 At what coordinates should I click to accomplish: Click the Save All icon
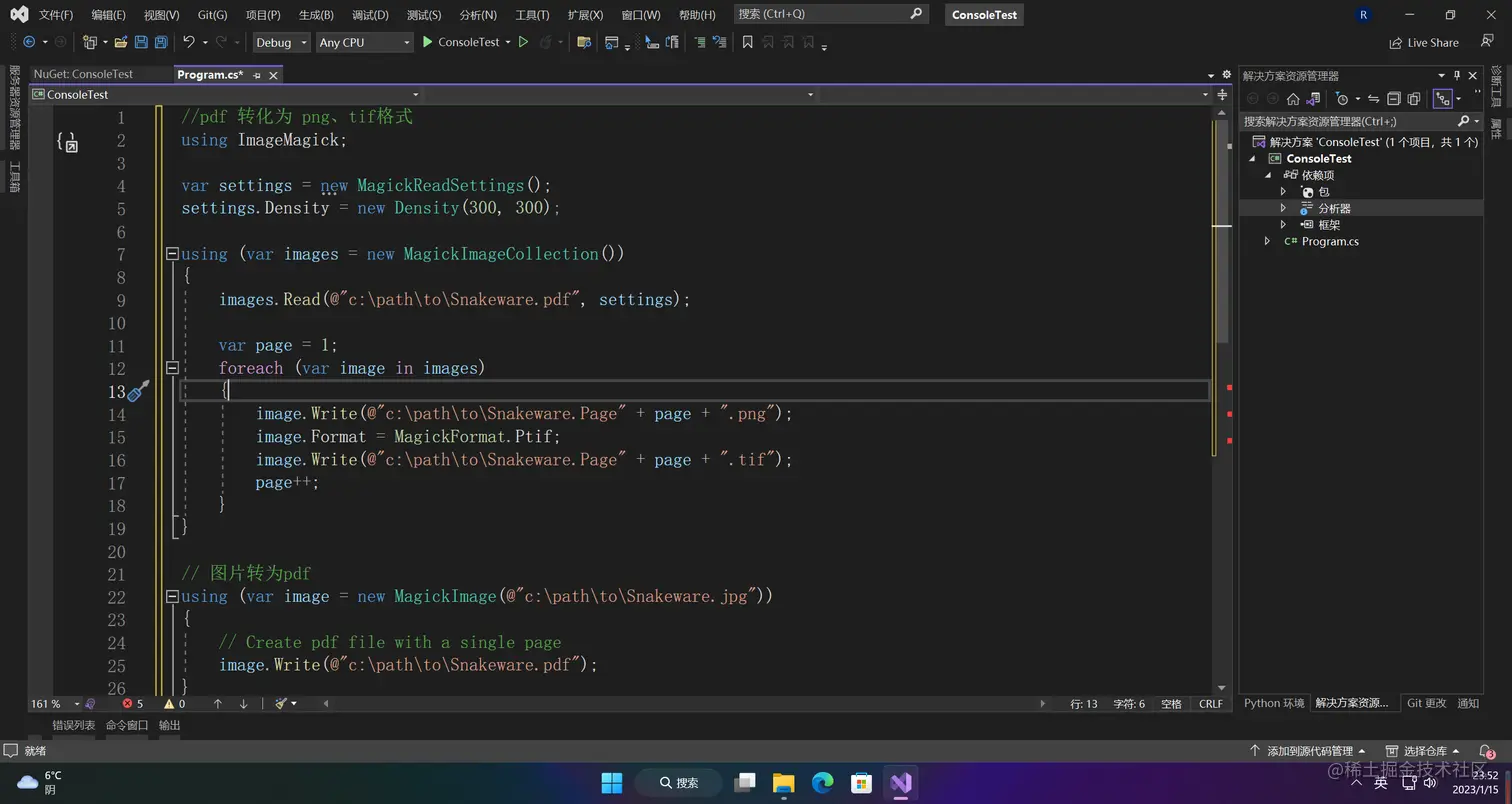pyautogui.click(x=161, y=42)
